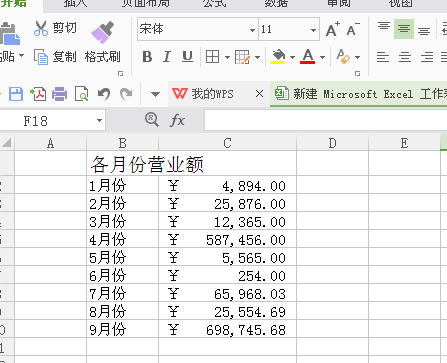
Task: Open the font name 宋体 dropdown
Action: 252,30
